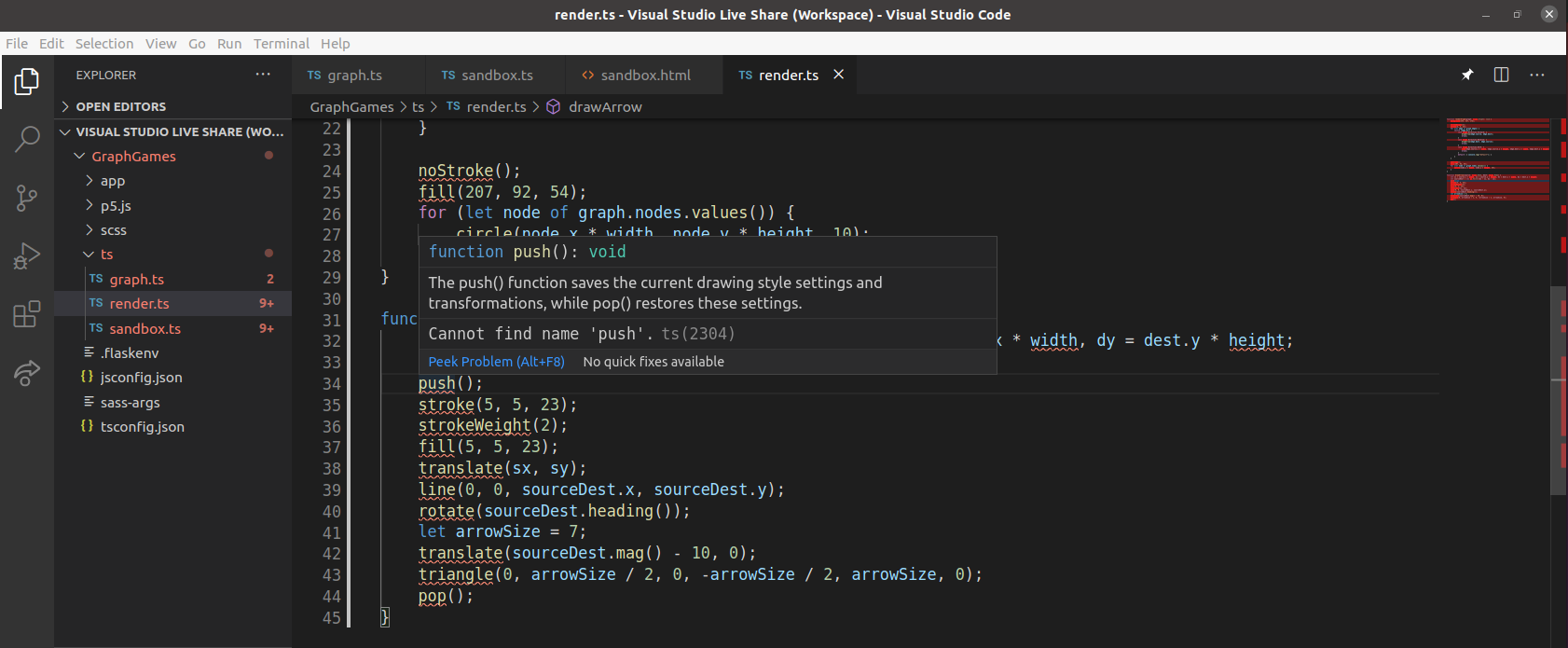
Task: Open the Extensions view
Action: click(27, 314)
